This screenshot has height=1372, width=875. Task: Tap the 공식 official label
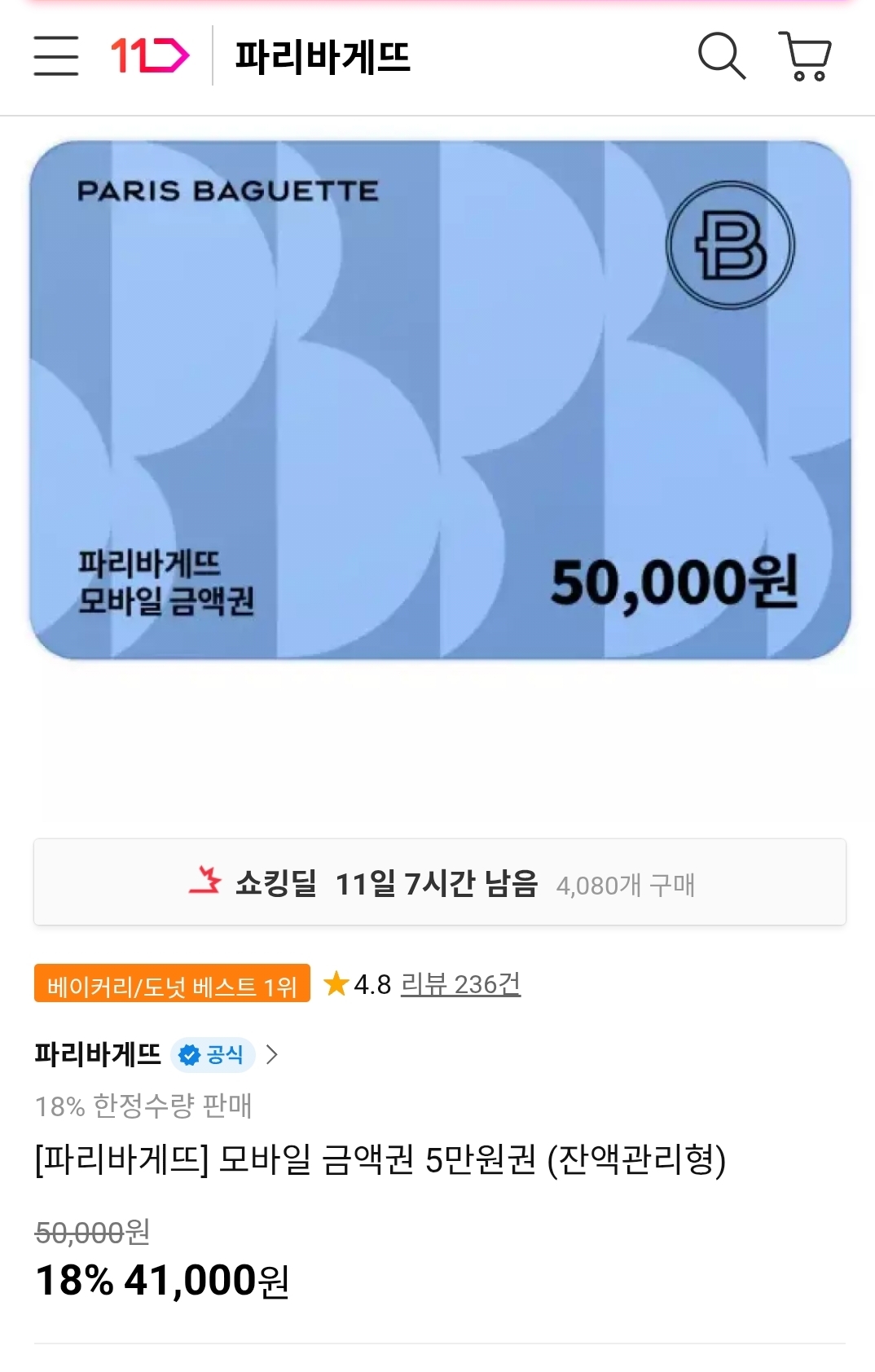click(225, 1055)
